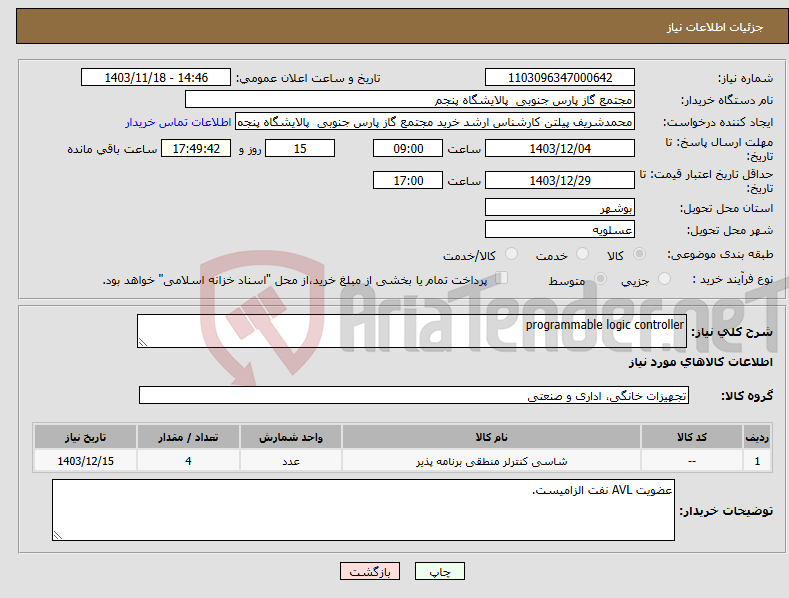Click the remaining days field 15
Image resolution: width=789 pixels, height=598 pixels.
300,148
